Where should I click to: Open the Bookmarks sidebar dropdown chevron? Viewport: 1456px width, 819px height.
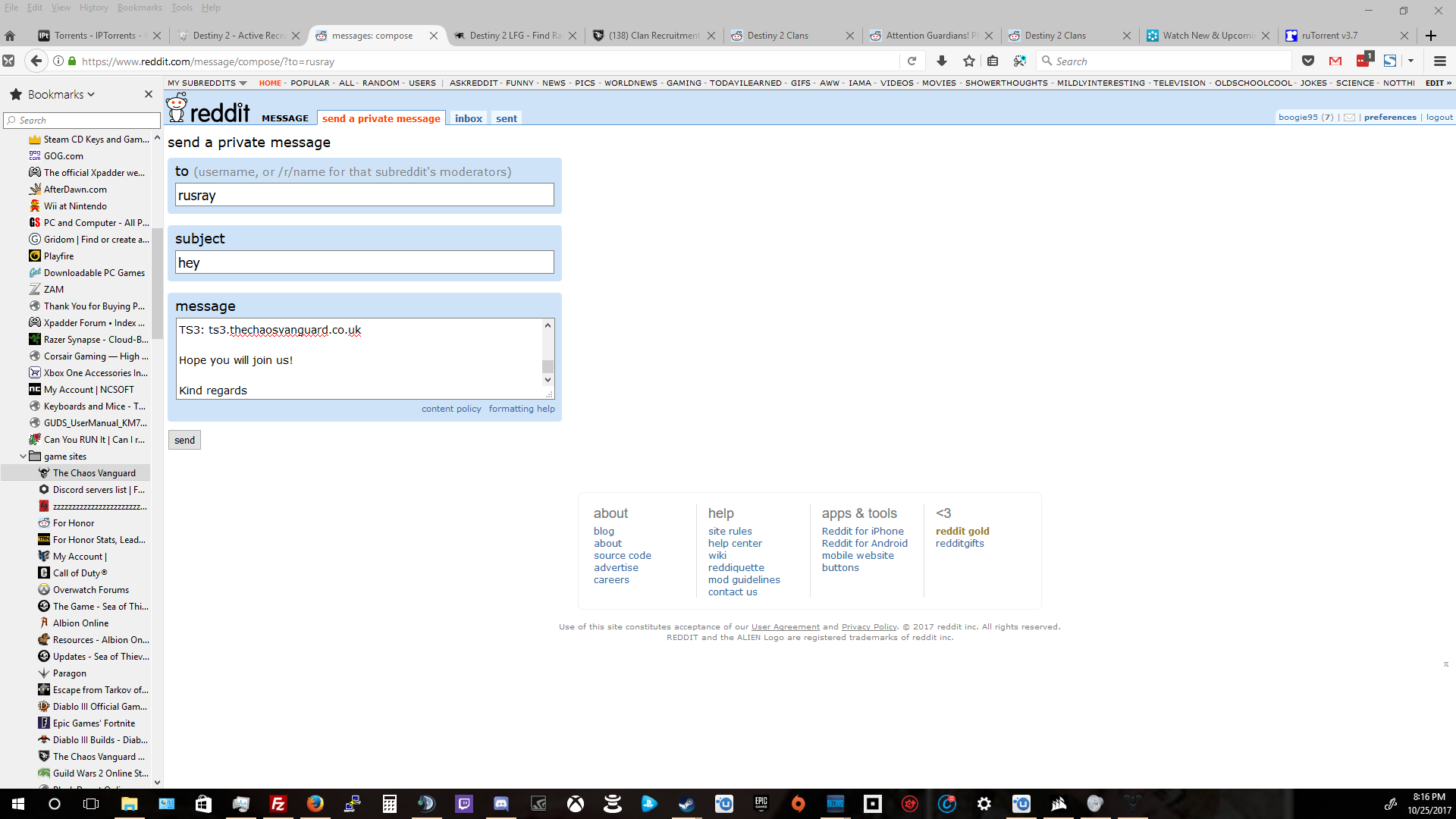(91, 95)
